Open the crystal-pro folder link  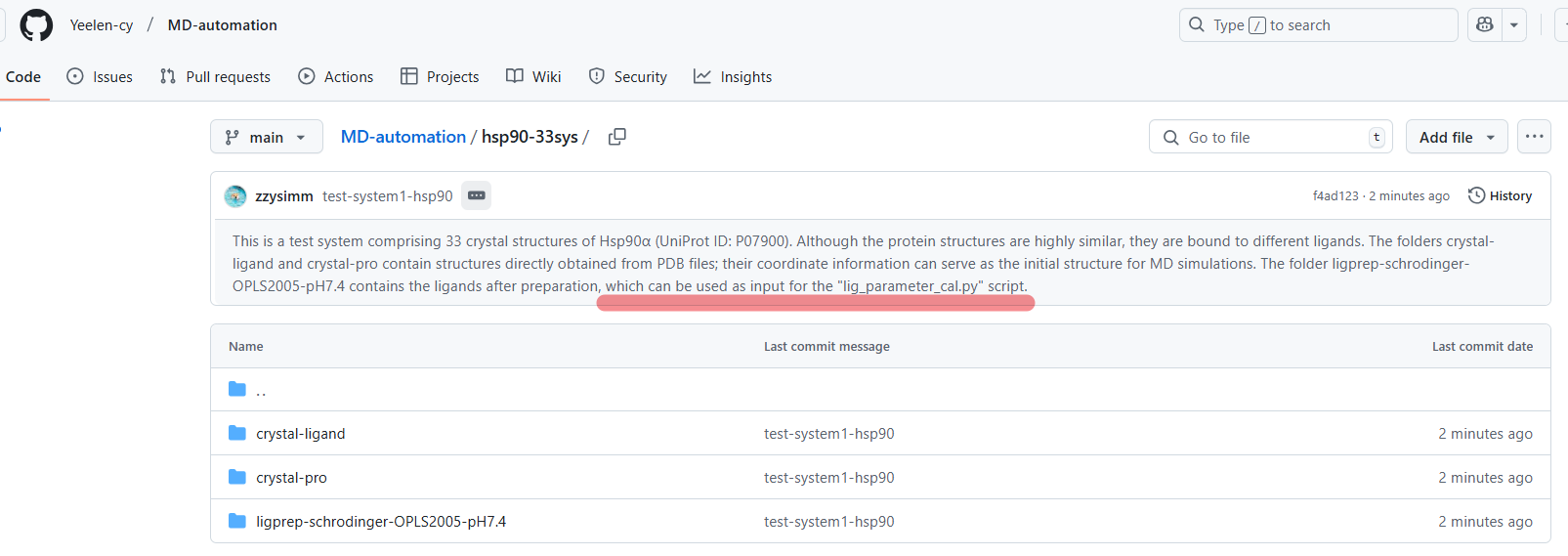tap(291, 477)
